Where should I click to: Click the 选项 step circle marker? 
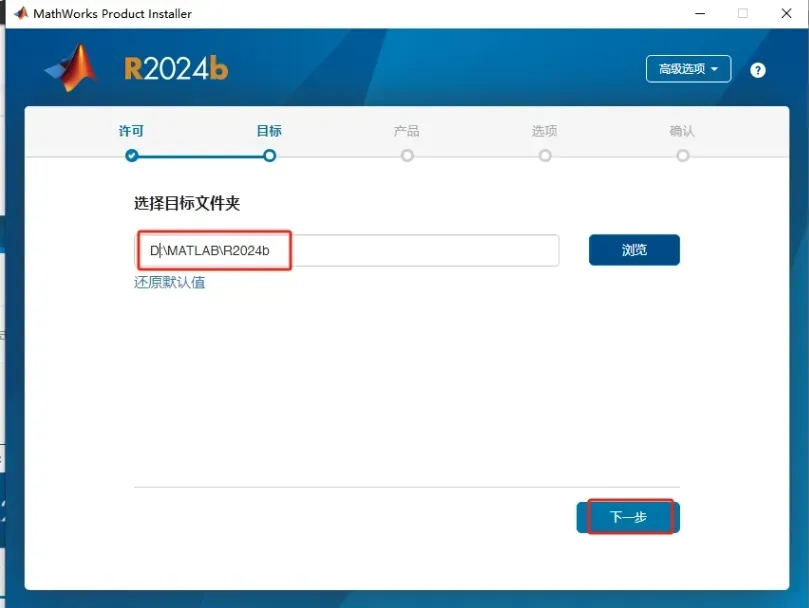click(545, 155)
